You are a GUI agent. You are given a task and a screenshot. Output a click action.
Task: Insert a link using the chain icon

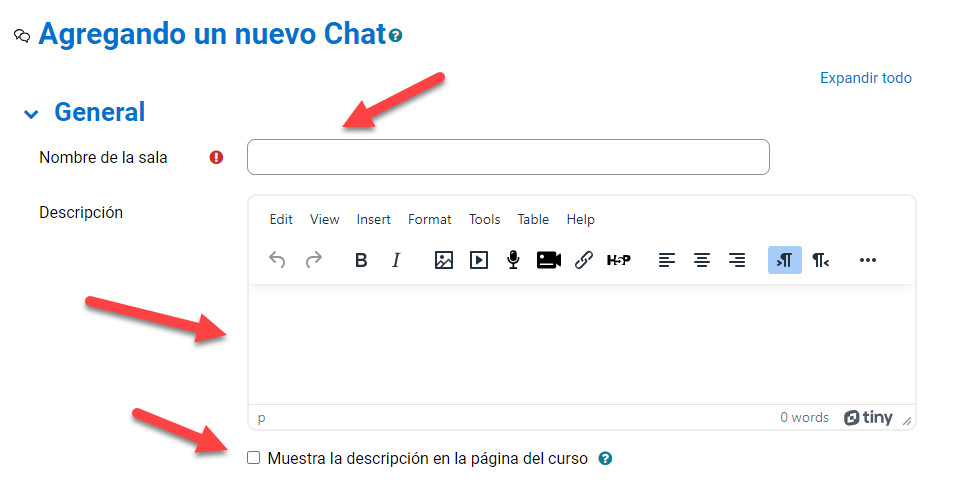[583, 260]
